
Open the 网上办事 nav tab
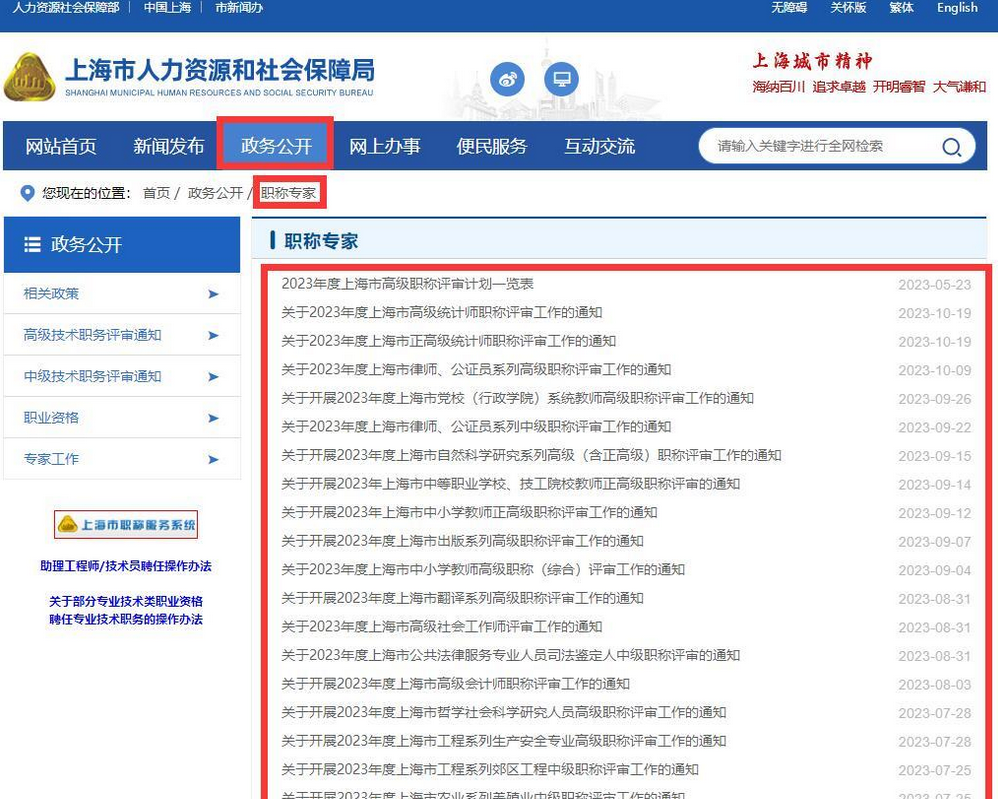(384, 146)
